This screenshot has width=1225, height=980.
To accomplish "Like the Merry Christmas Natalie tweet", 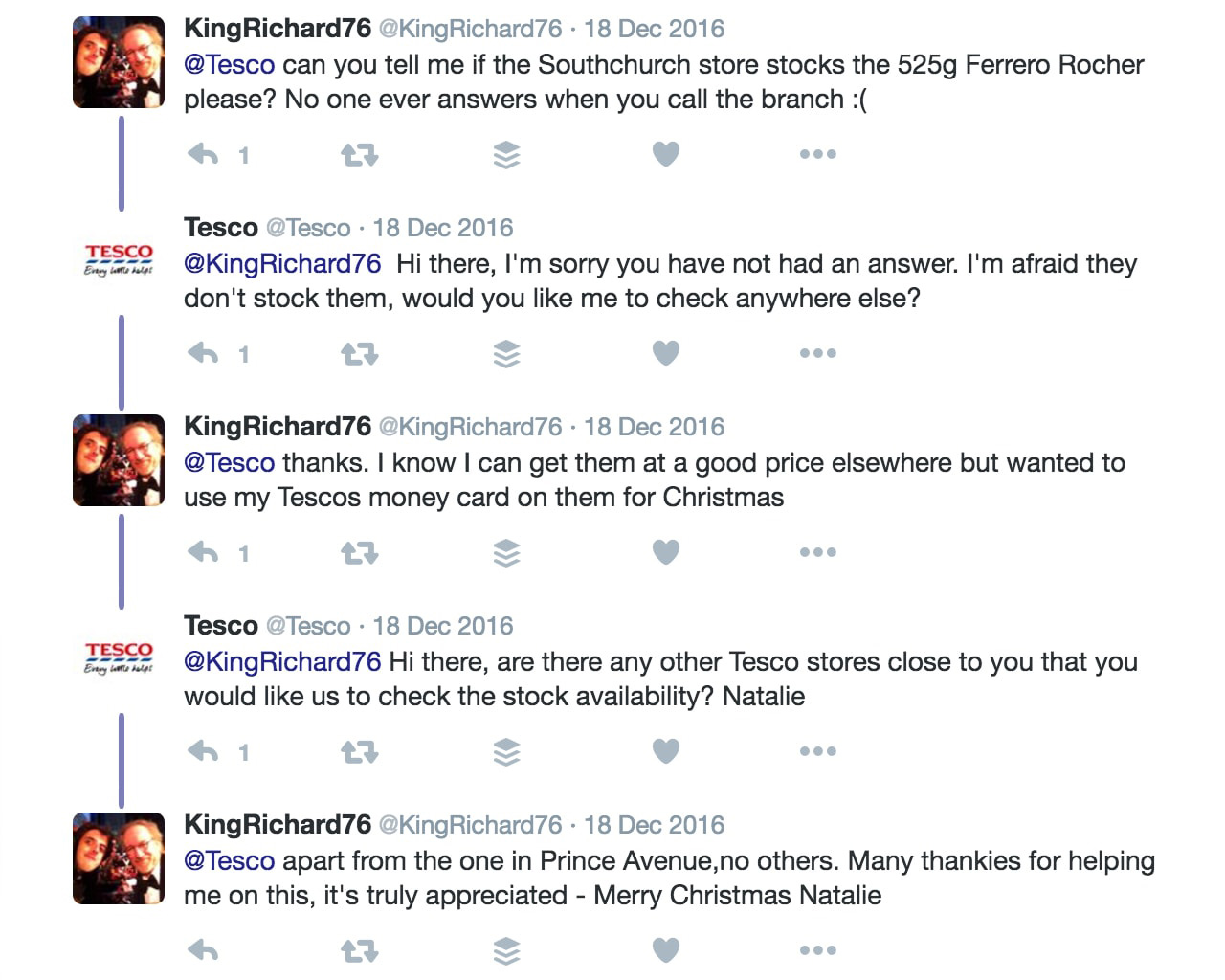I will click(666, 950).
